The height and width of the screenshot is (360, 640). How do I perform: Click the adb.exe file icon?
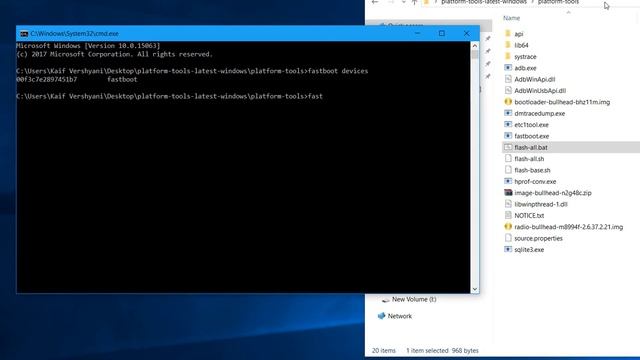pos(508,68)
